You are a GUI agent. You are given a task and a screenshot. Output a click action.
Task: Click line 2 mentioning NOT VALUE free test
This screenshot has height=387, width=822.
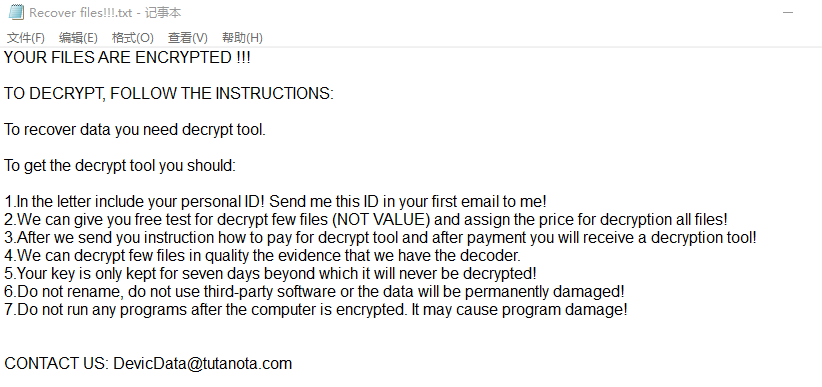366,219
